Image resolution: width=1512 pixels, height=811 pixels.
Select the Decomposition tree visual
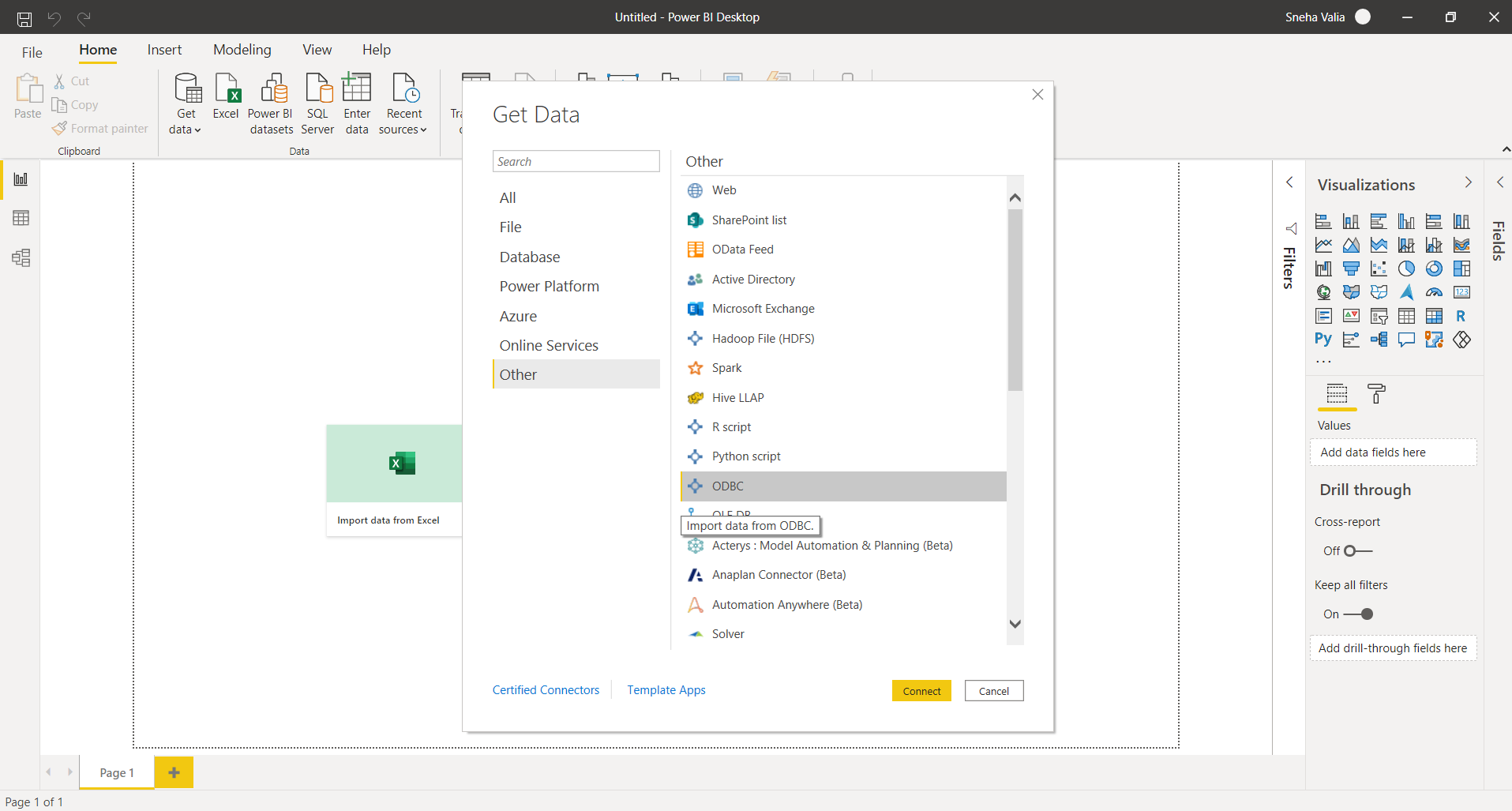pyautogui.click(x=1379, y=340)
